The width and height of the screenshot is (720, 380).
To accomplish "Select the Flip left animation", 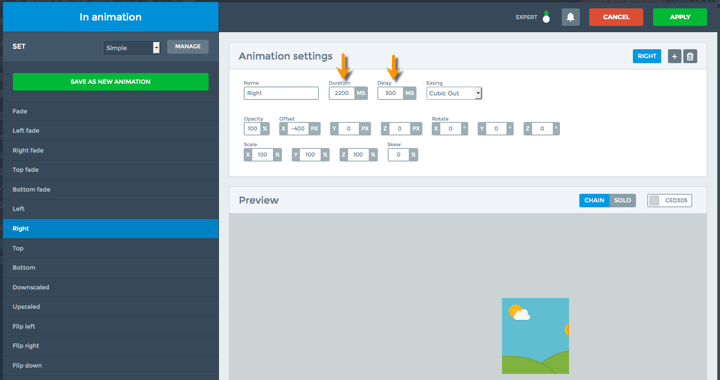I will [x=111, y=326].
